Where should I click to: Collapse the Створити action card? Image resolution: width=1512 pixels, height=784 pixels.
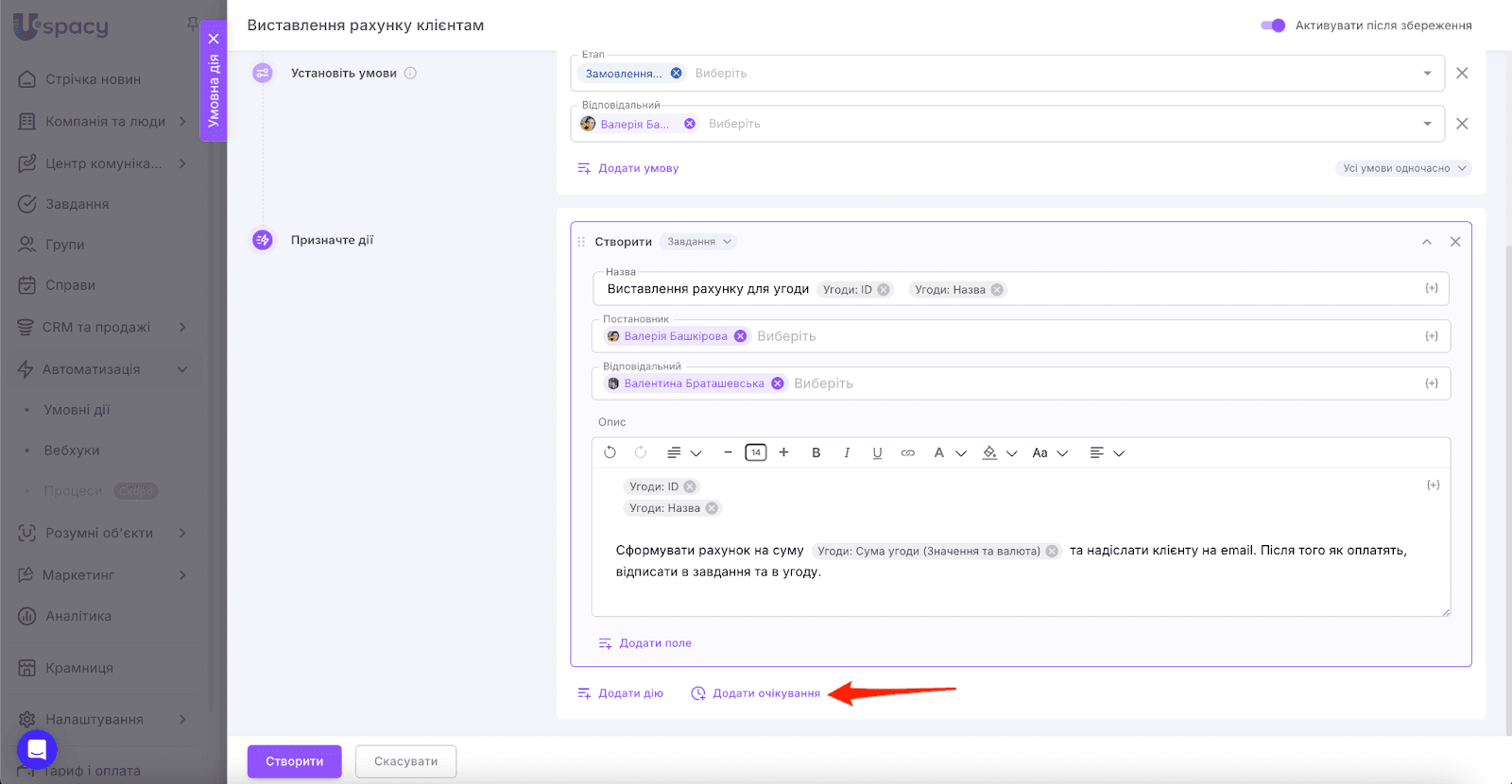(x=1427, y=242)
